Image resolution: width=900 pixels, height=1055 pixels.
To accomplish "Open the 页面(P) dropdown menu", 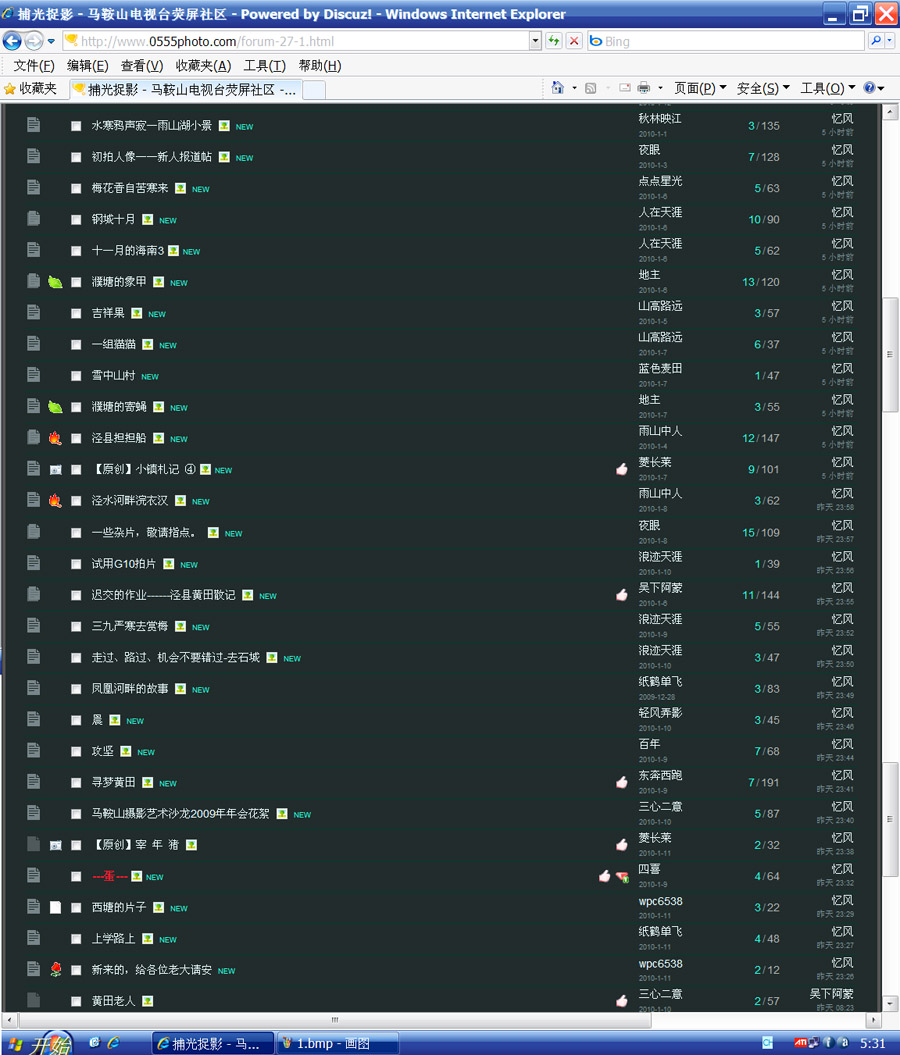I will [x=700, y=88].
